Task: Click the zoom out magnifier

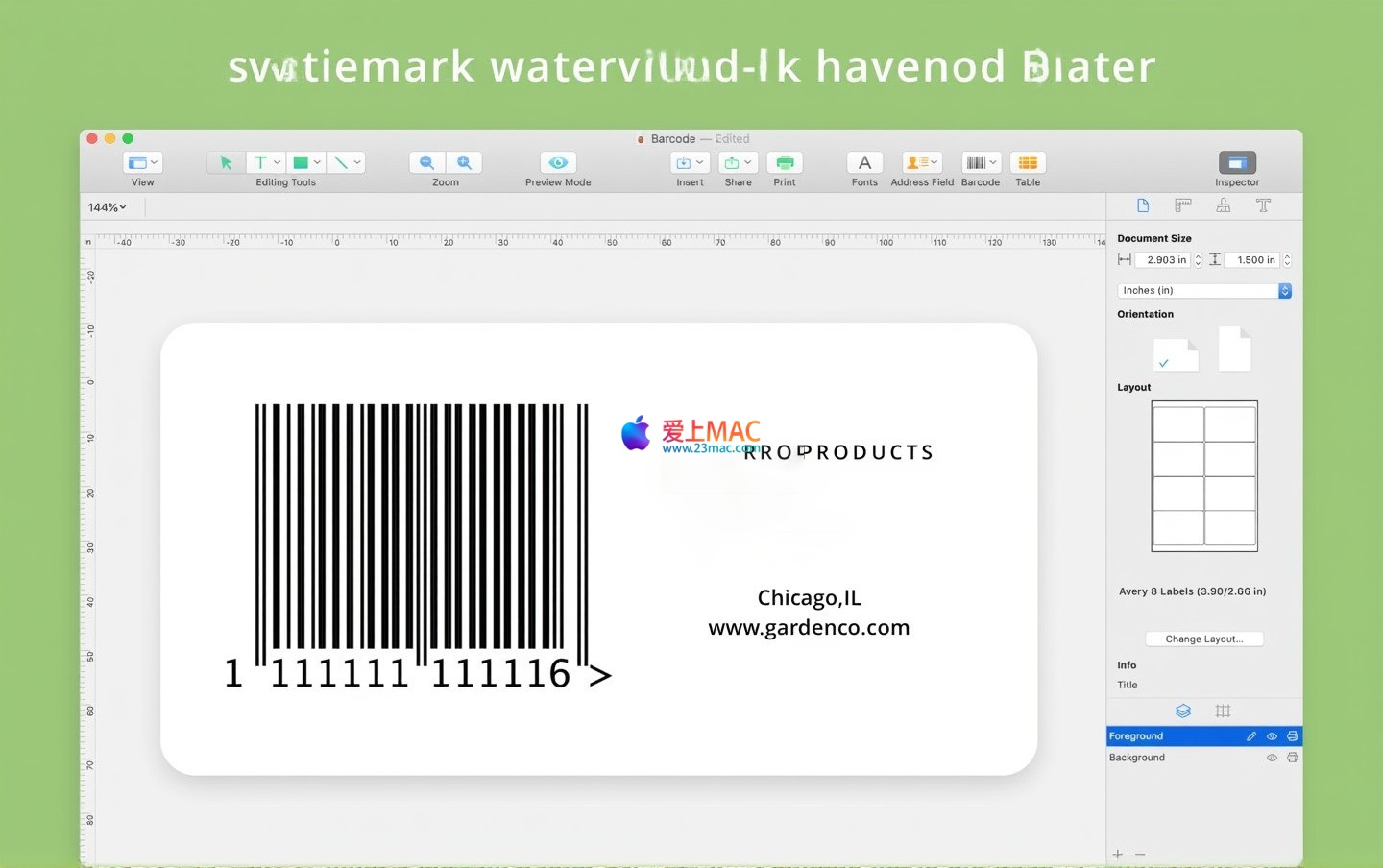Action: tap(427, 163)
